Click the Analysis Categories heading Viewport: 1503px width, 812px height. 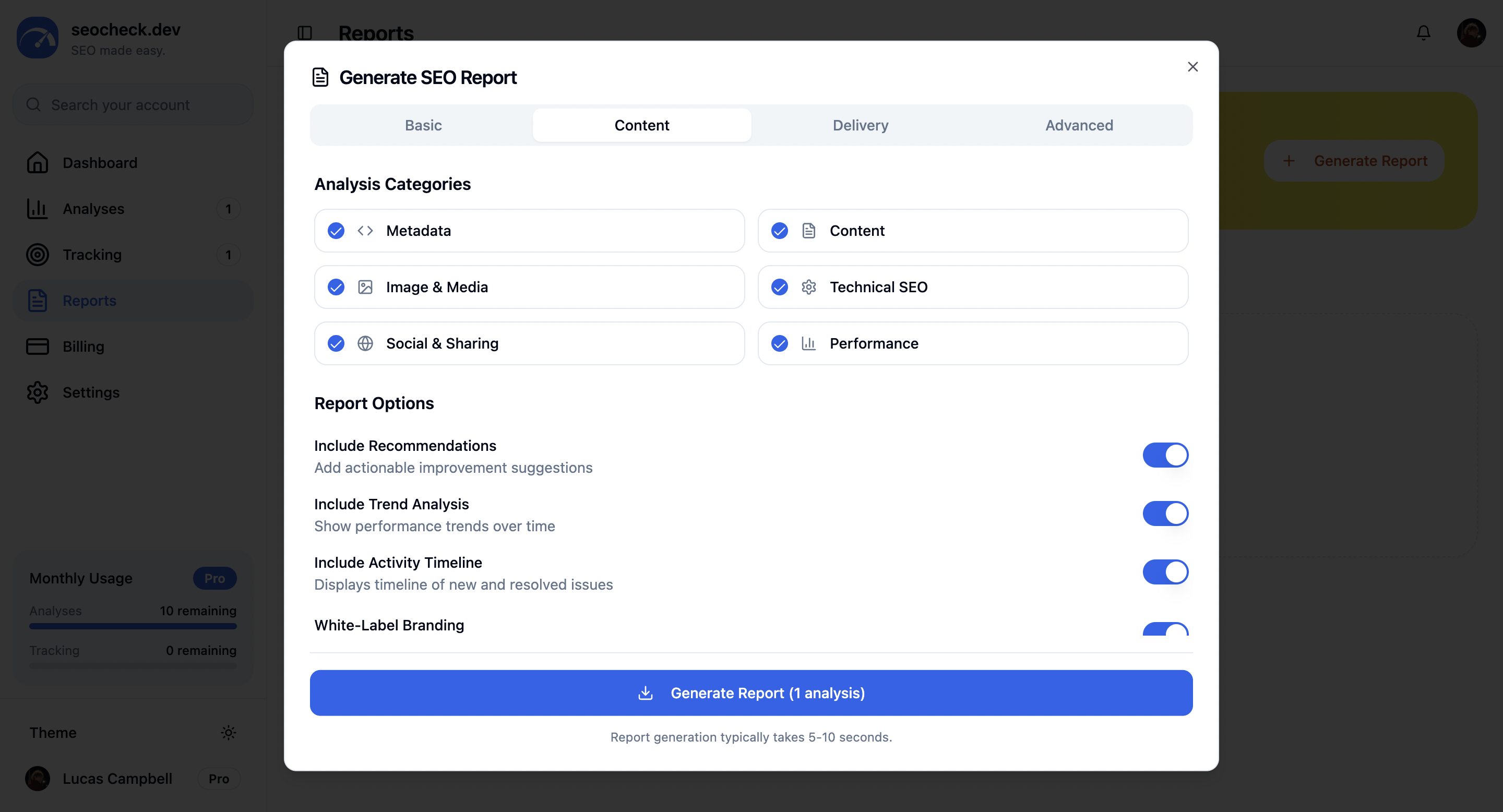pos(392,184)
